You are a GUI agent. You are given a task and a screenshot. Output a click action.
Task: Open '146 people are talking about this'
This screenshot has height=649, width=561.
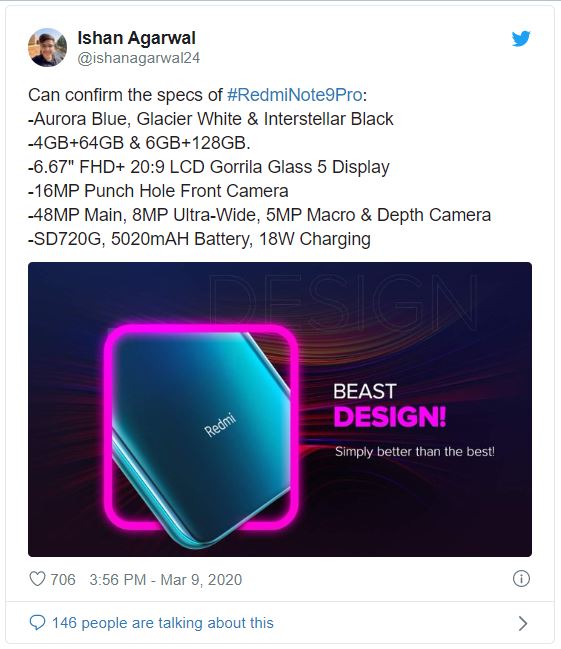pos(163,623)
